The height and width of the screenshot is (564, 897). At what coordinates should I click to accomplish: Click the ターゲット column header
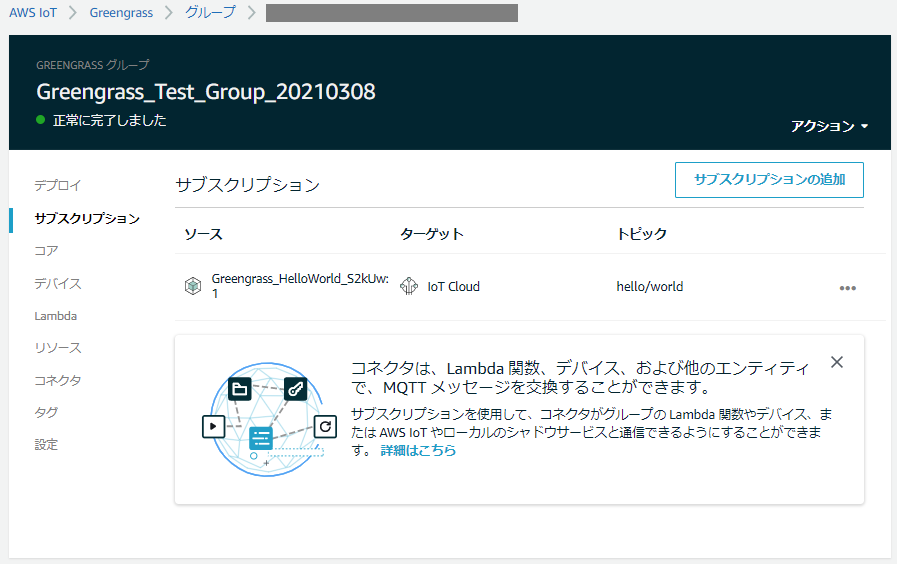[x=431, y=234]
